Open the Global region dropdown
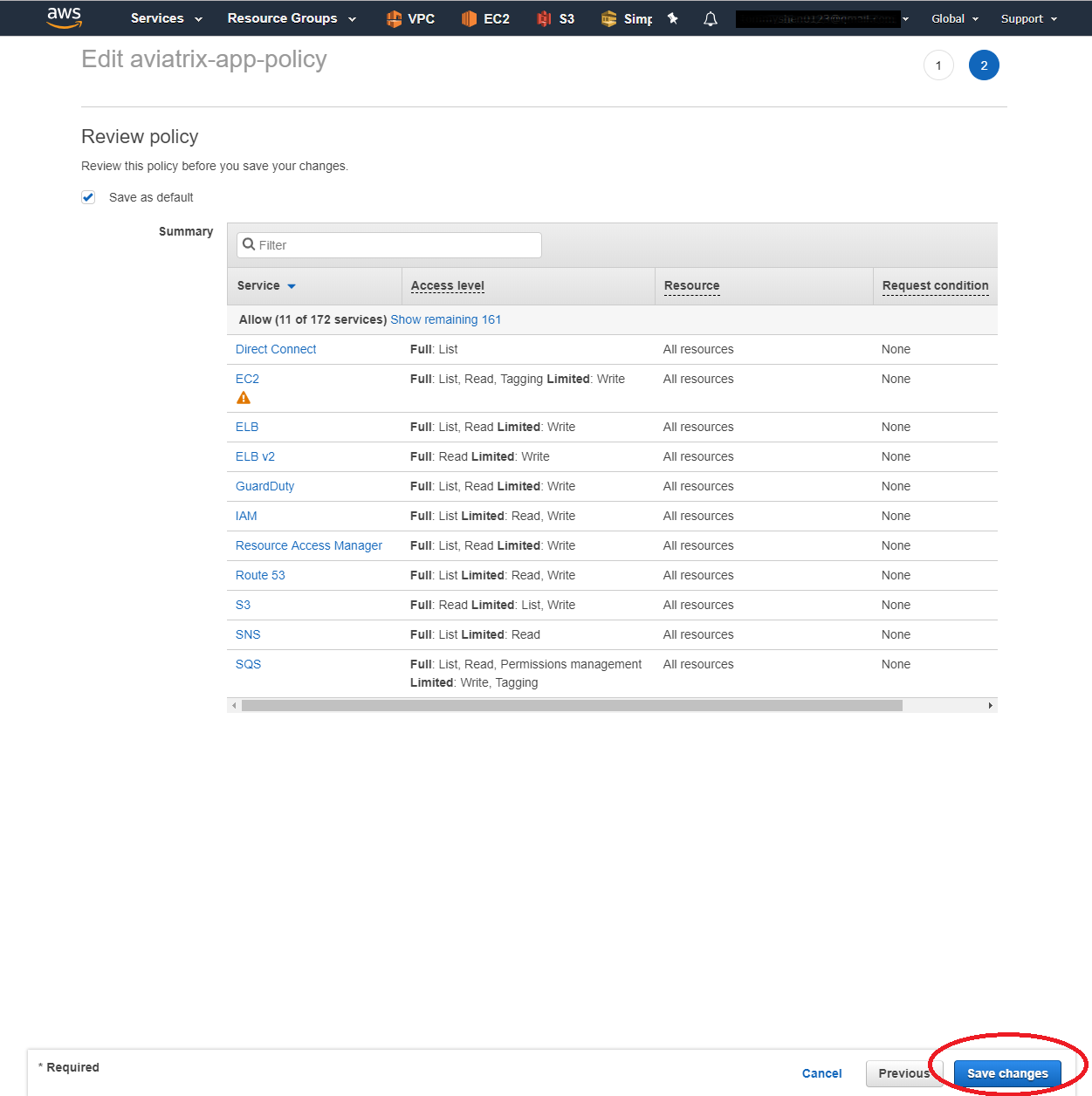The width and height of the screenshot is (1092, 1096). pos(954,18)
